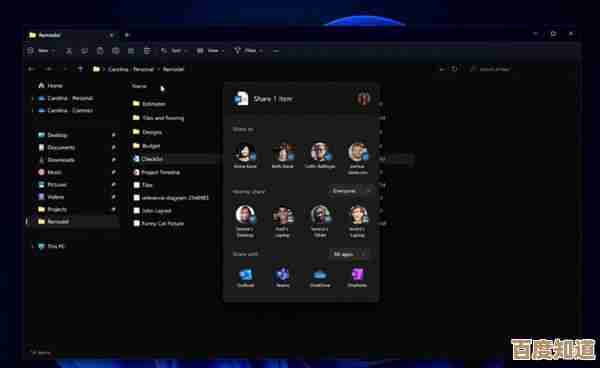
Task: Open the See more ellipsis in toolbar
Action: (276, 51)
